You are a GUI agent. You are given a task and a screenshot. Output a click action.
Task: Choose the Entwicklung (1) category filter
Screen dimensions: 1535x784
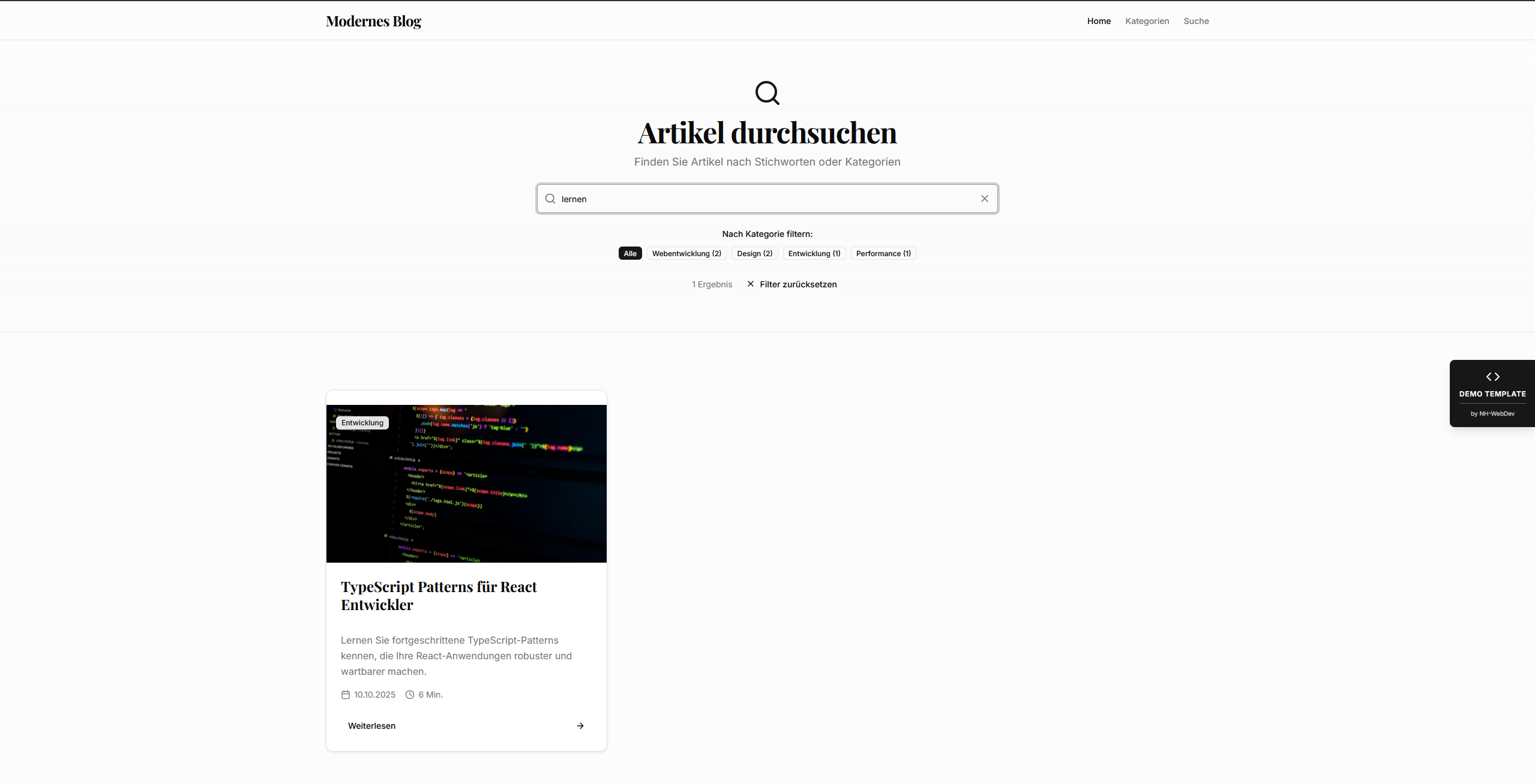click(814, 253)
